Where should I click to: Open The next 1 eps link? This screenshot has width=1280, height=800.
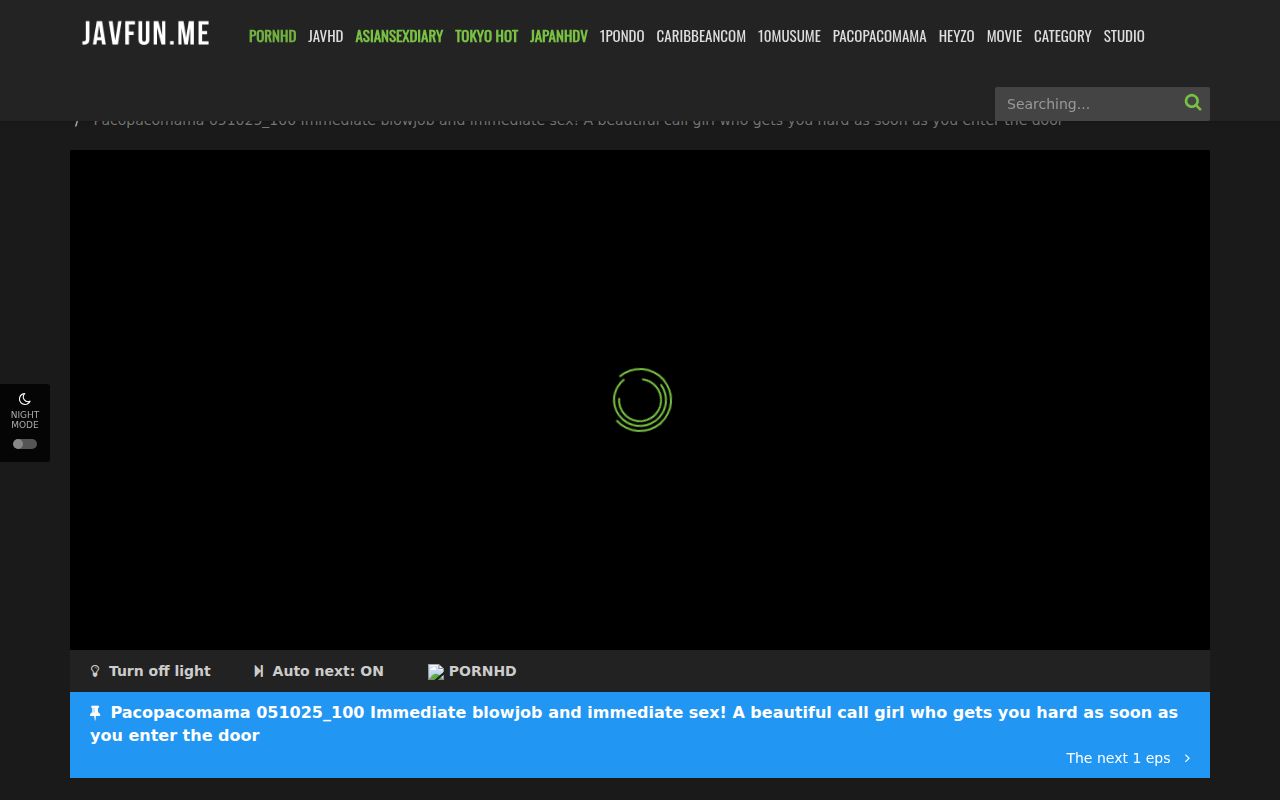1118,758
